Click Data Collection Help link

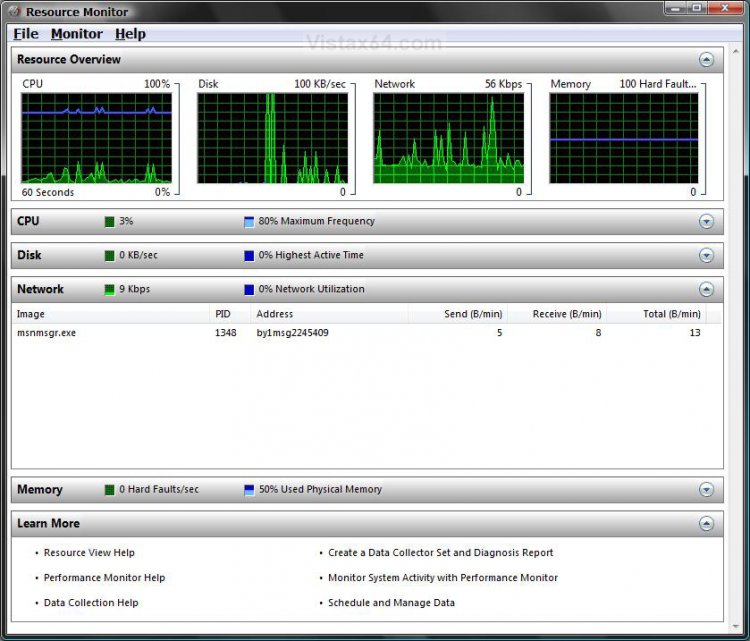coord(91,603)
